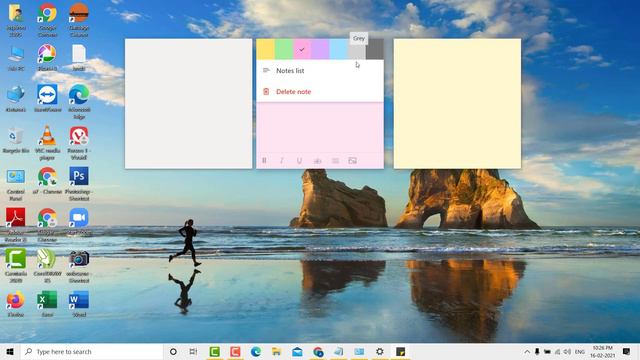The height and width of the screenshot is (360, 640).
Task: Open Task View from the taskbar
Action: coord(193,351)
